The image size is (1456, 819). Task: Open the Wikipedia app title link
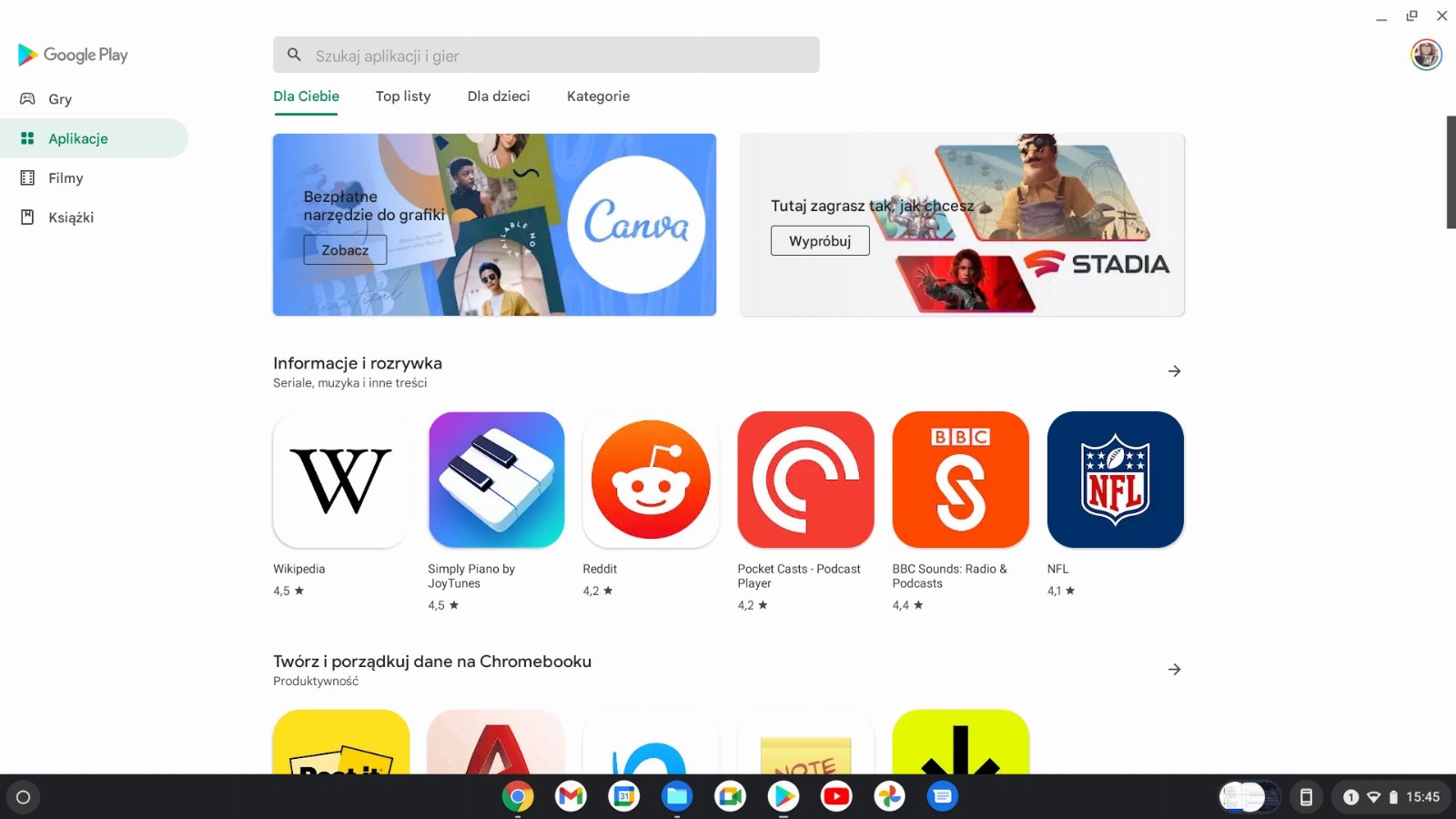click(x=298, y=569)
